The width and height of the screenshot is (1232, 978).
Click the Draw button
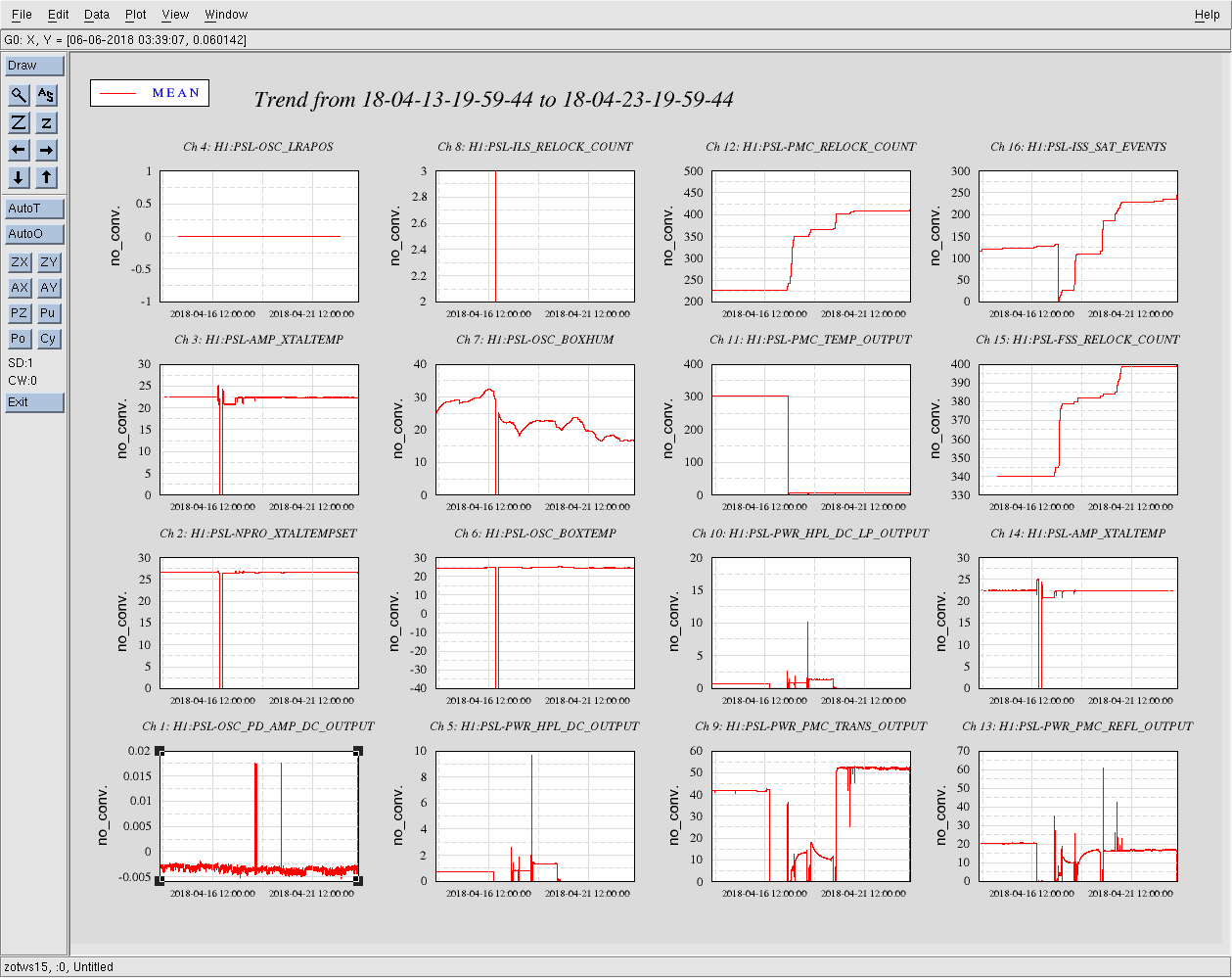34,66
